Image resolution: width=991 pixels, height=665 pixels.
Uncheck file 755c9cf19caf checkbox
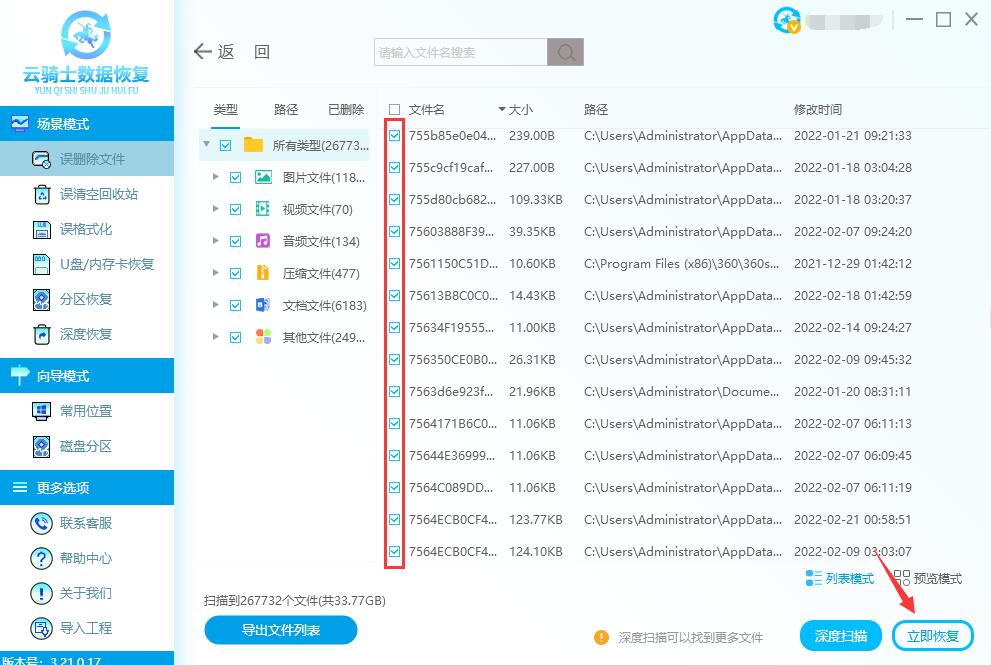pos(394,168)
